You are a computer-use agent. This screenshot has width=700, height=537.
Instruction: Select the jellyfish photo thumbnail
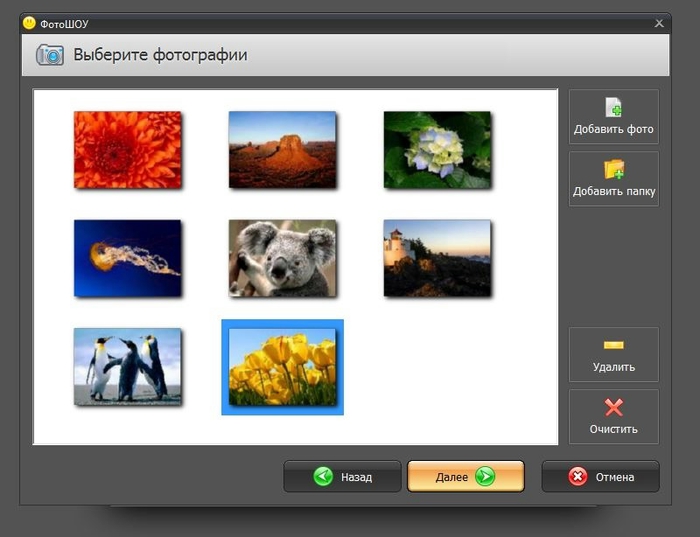tap(128, 258)
